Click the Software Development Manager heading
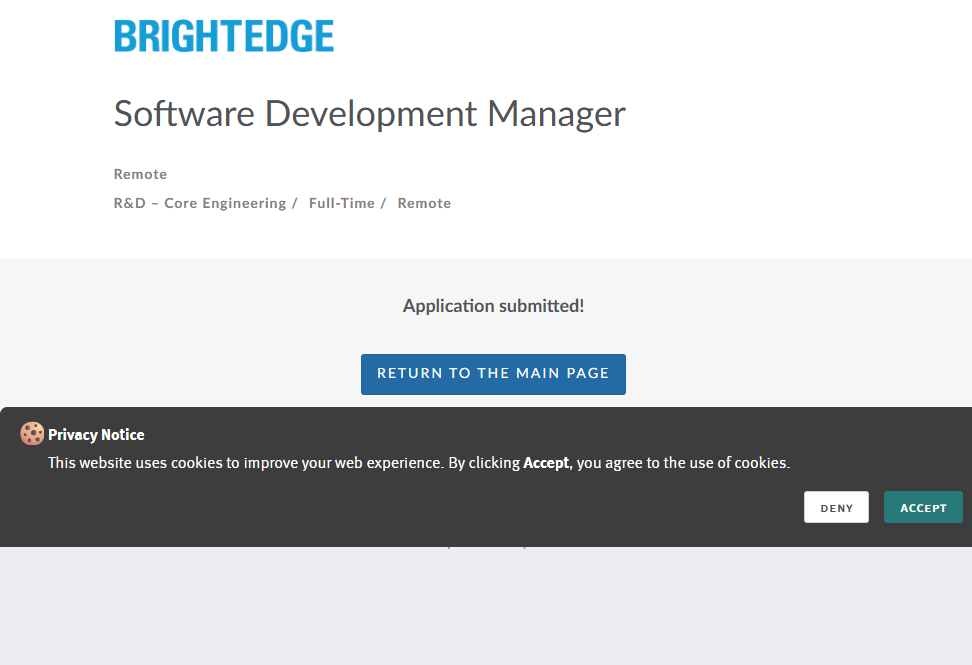The image size is (972, 665). click(x=369, y=114)
